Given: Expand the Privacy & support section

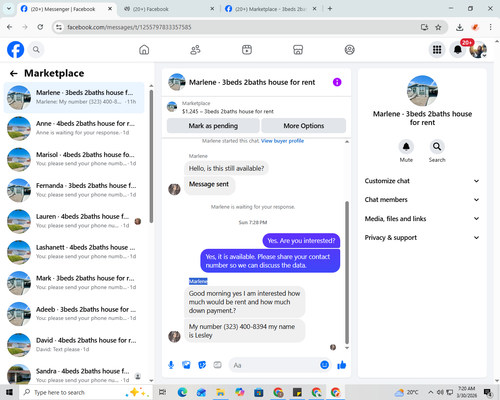Looking at the screenshot, I should click(x=422, y=238).
